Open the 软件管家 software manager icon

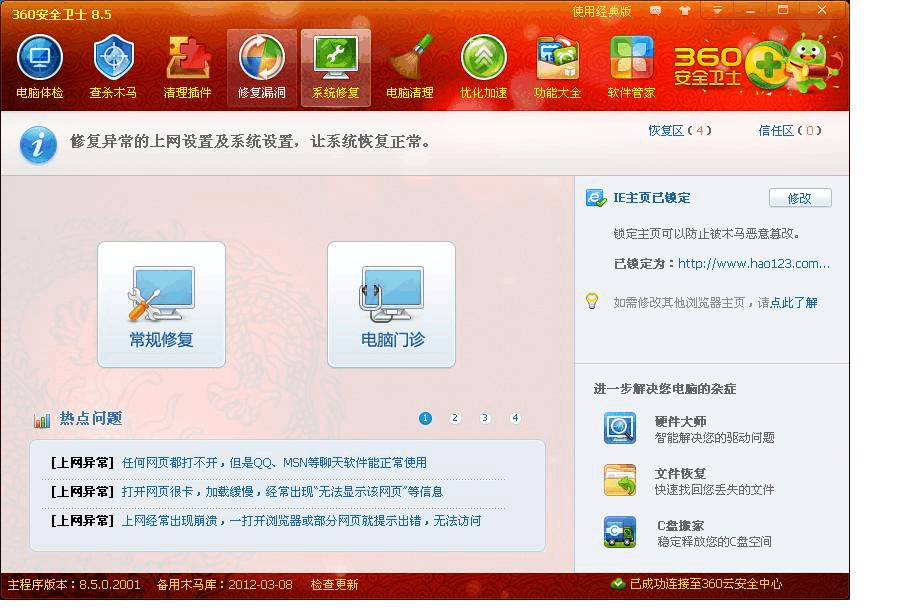(x=631, y=66)
